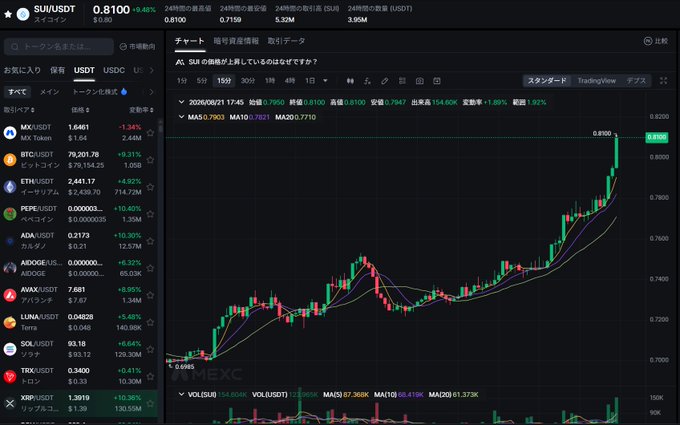Favorite the MX/USDT pair star
This screenshot has width=680, height=425.
[150, 133]
